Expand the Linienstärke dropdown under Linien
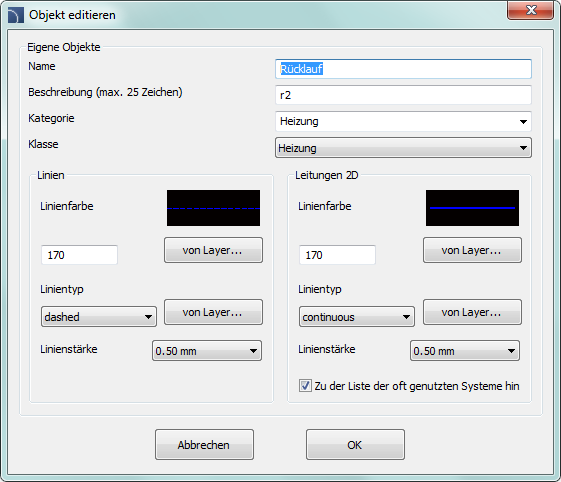This screenshot has height=482, width=561. click(x=207, y=351)
